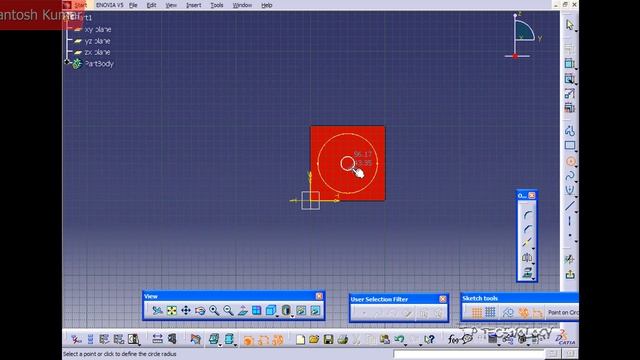Toggle Geometrical Constraints in Sketch tools

point(523,313)
